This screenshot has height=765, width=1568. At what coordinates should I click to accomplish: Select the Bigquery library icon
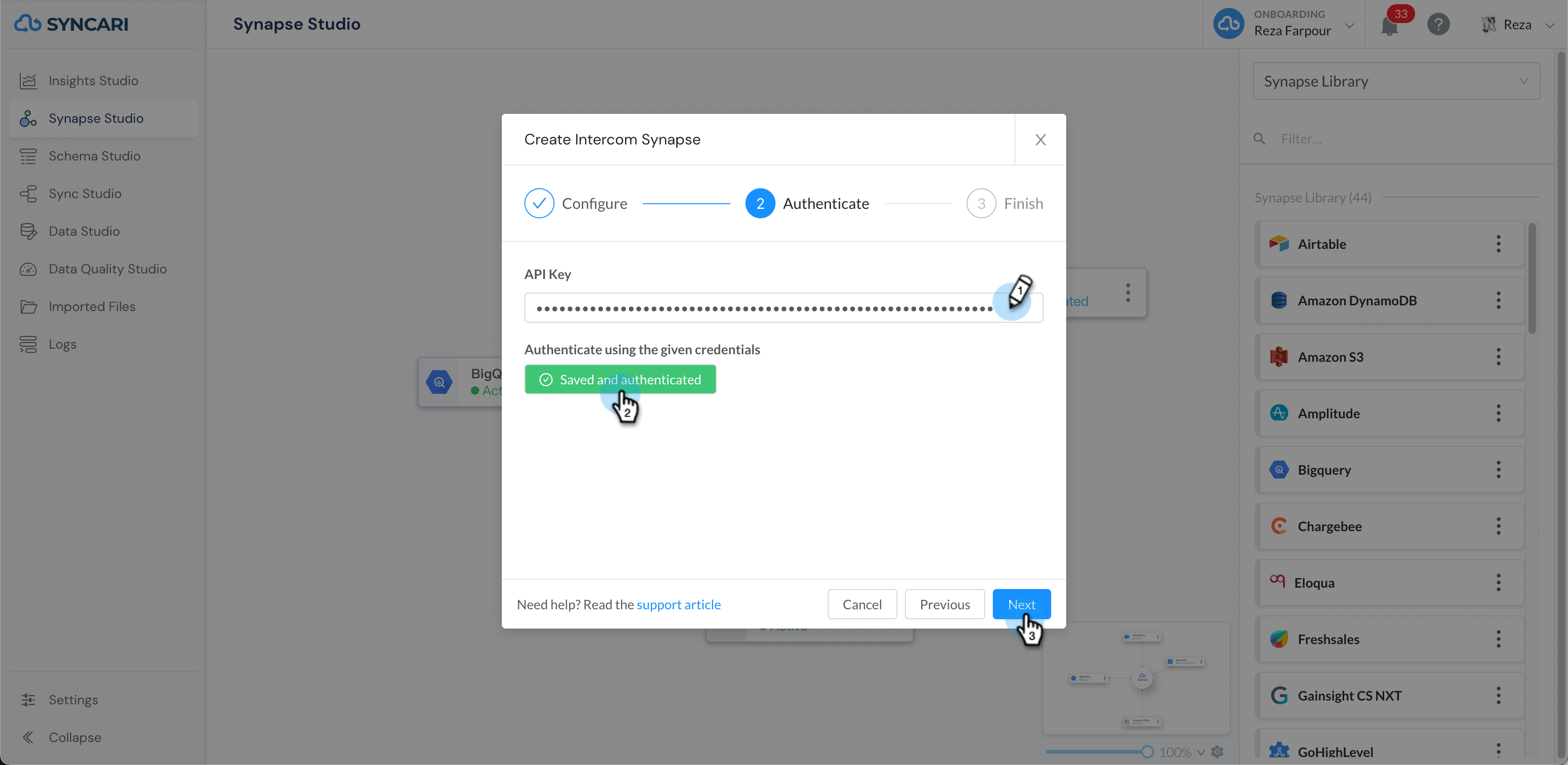point(1279,470)
